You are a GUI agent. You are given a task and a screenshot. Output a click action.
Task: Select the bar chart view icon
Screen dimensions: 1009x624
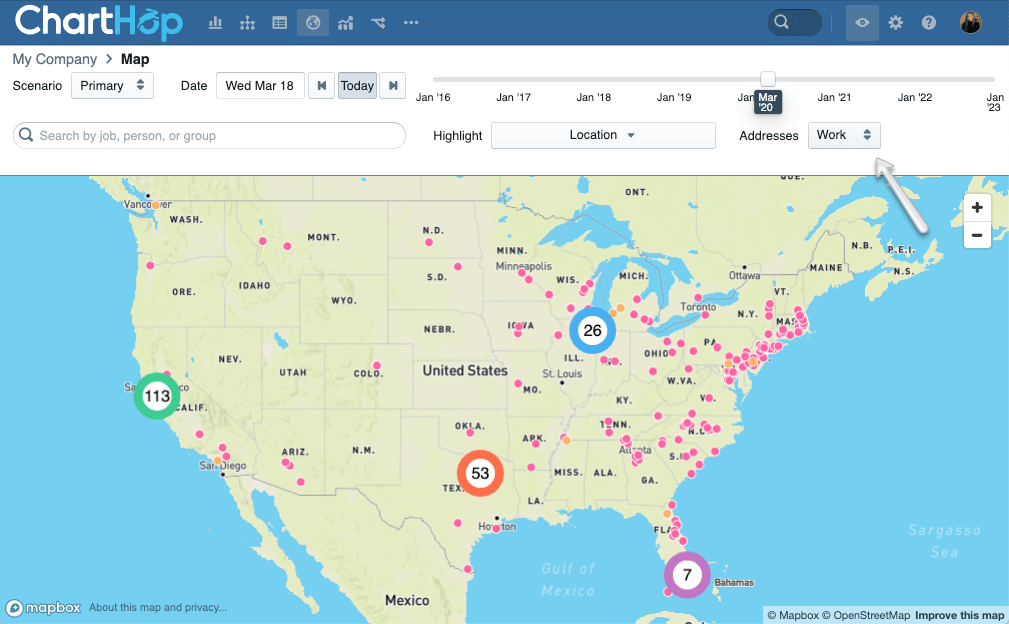pyautogui.click(x=215, y=21)
